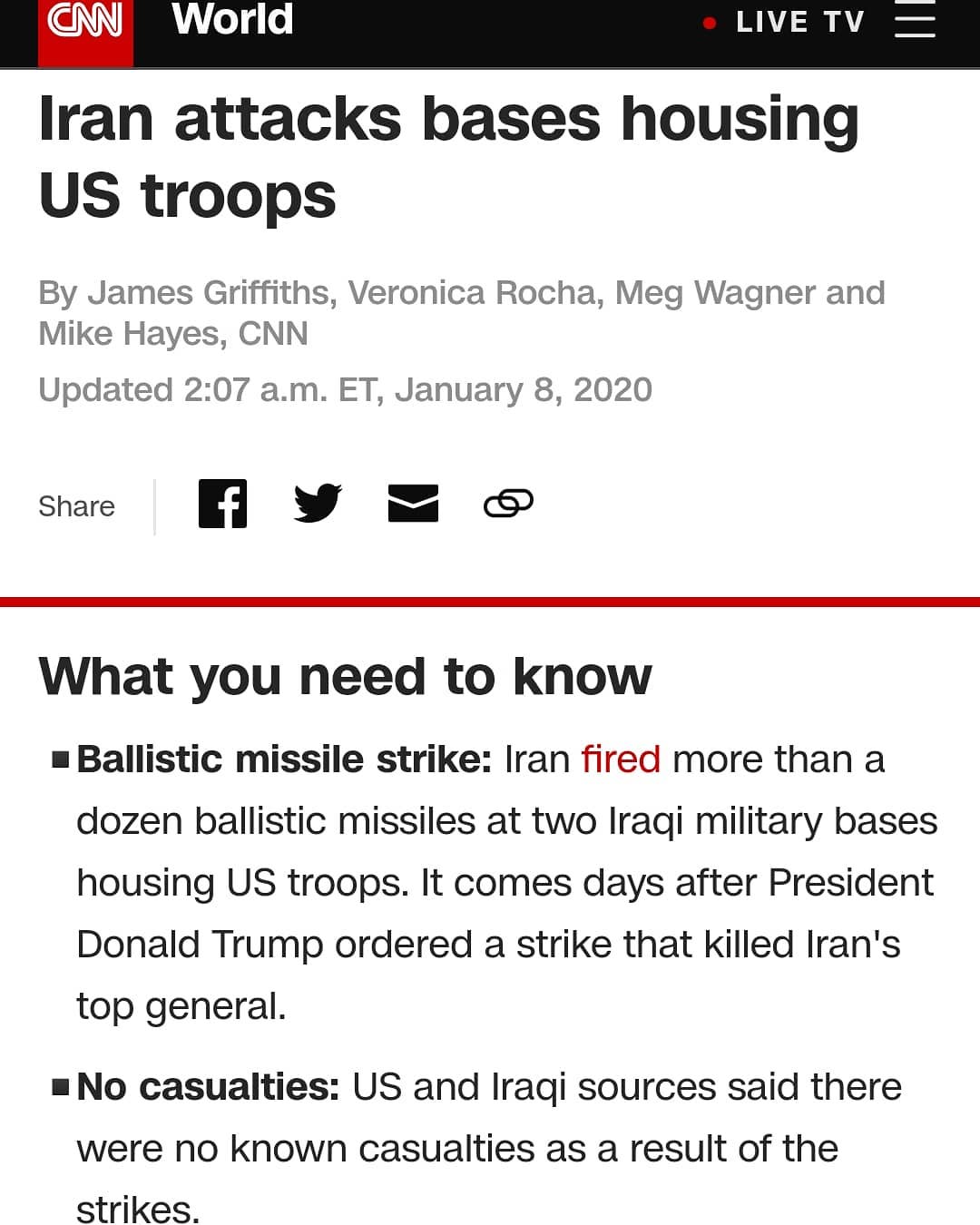The height and width of the screenshot is (1225, 980).
Task: Click the red divider bar
Action: (490, 602)
